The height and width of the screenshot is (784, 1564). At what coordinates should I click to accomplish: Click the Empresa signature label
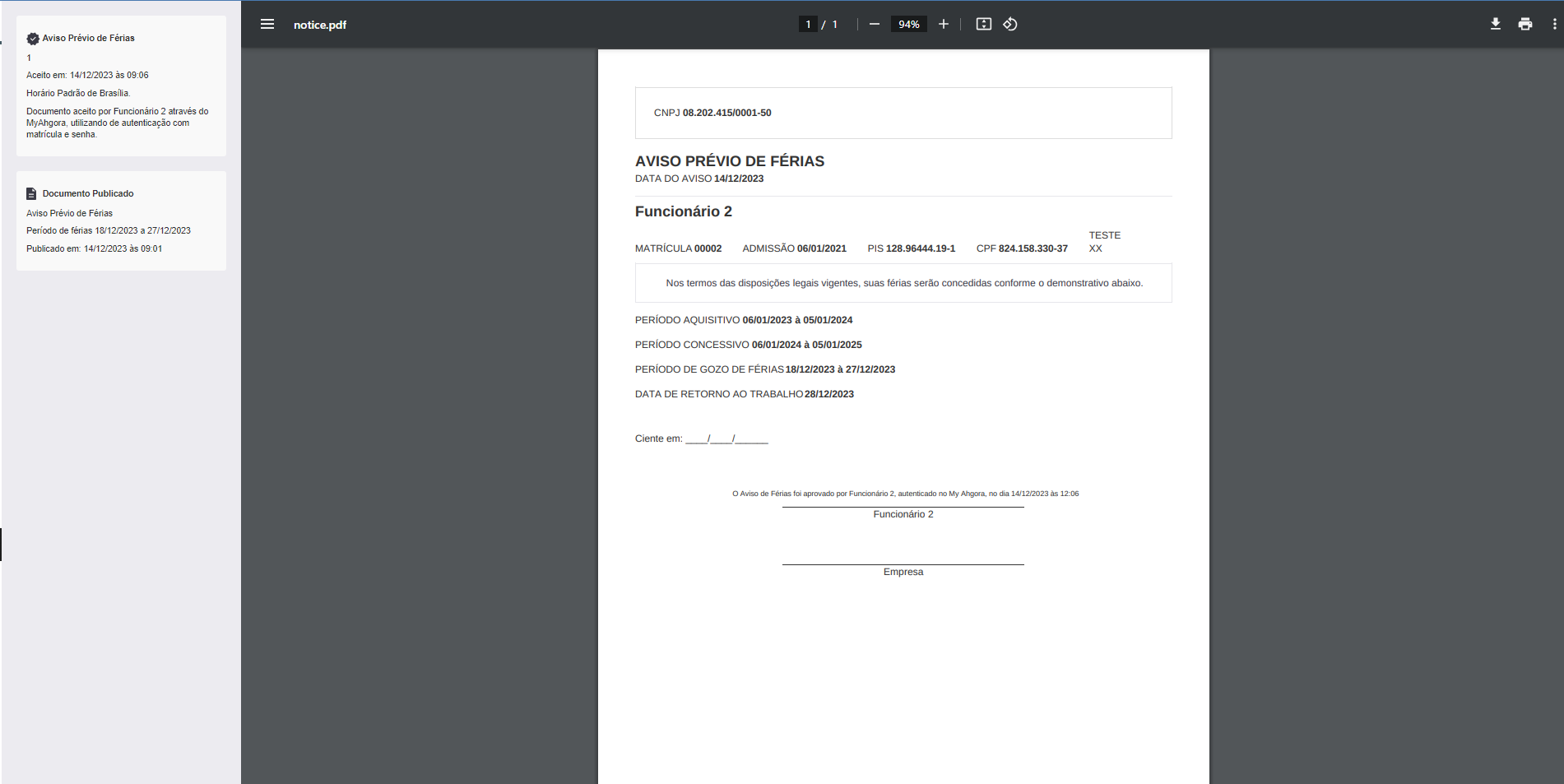pos(903,572)
